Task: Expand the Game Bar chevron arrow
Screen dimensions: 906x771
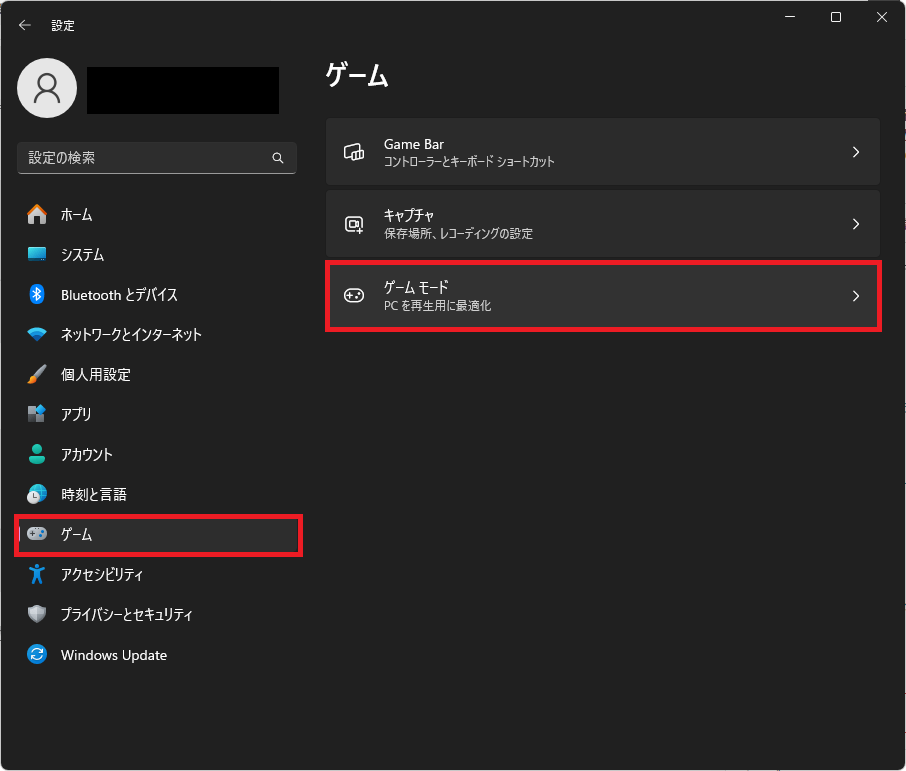Action: point(855,152)
